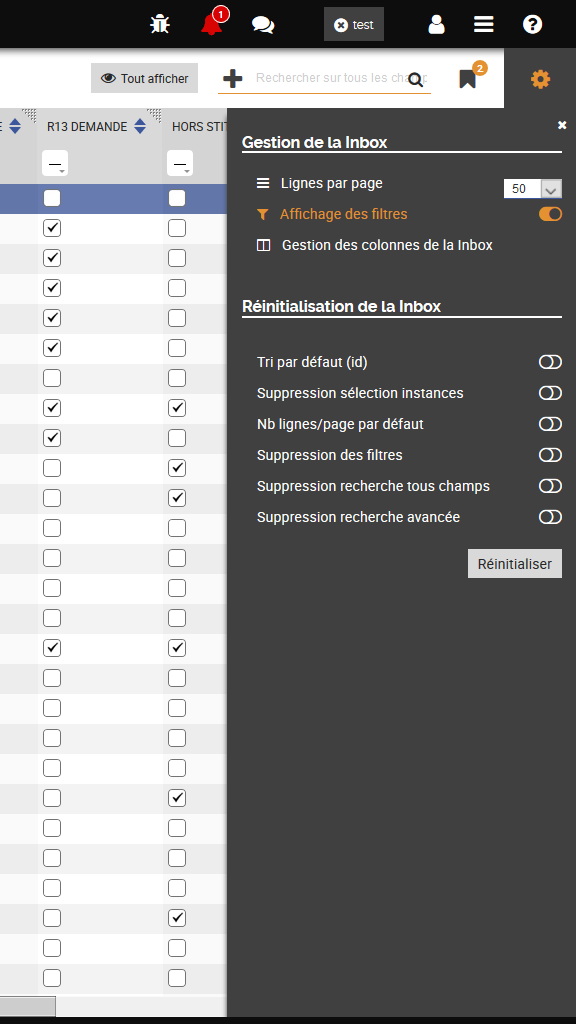Click the magnifier search icon
This screenshot has height=1024, width=576.
[x=415, y=80]
